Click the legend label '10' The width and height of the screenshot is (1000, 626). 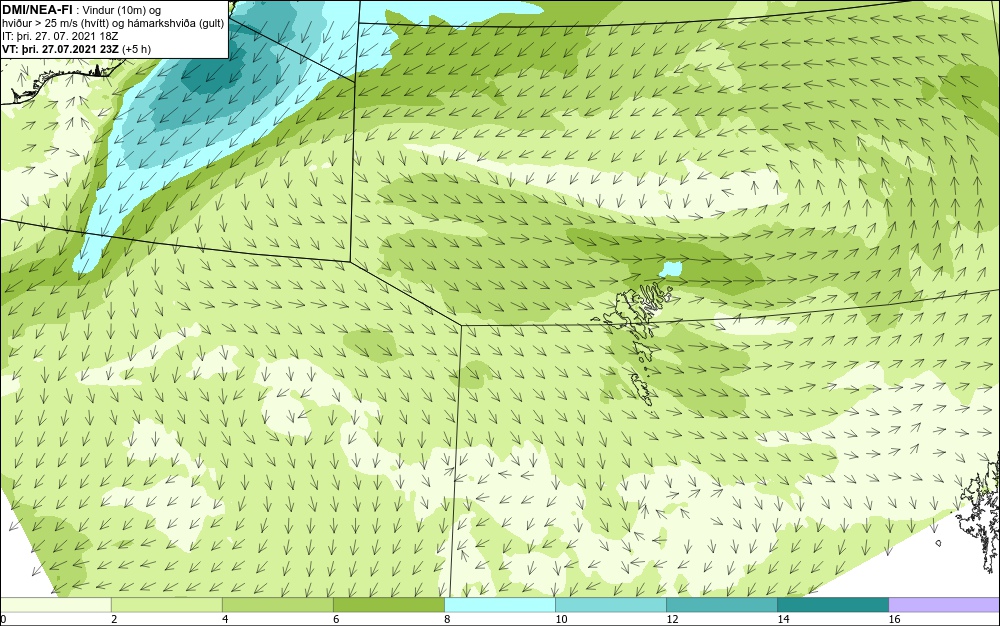click(x=561, y=619)
